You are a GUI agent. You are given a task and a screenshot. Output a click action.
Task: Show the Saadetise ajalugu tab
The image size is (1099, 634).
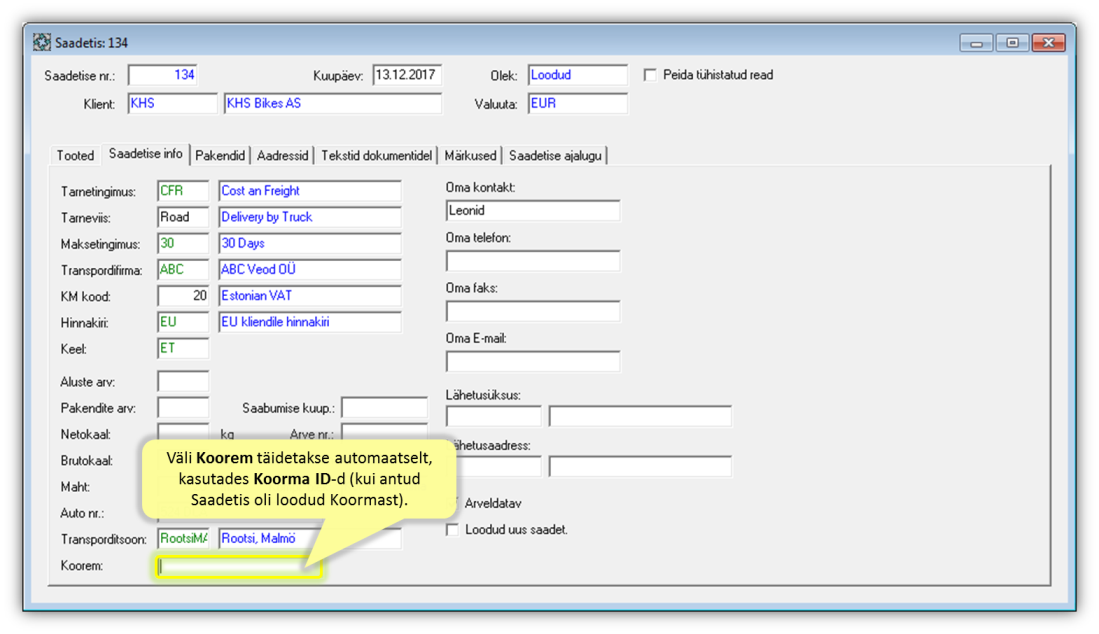pos(555,156)
